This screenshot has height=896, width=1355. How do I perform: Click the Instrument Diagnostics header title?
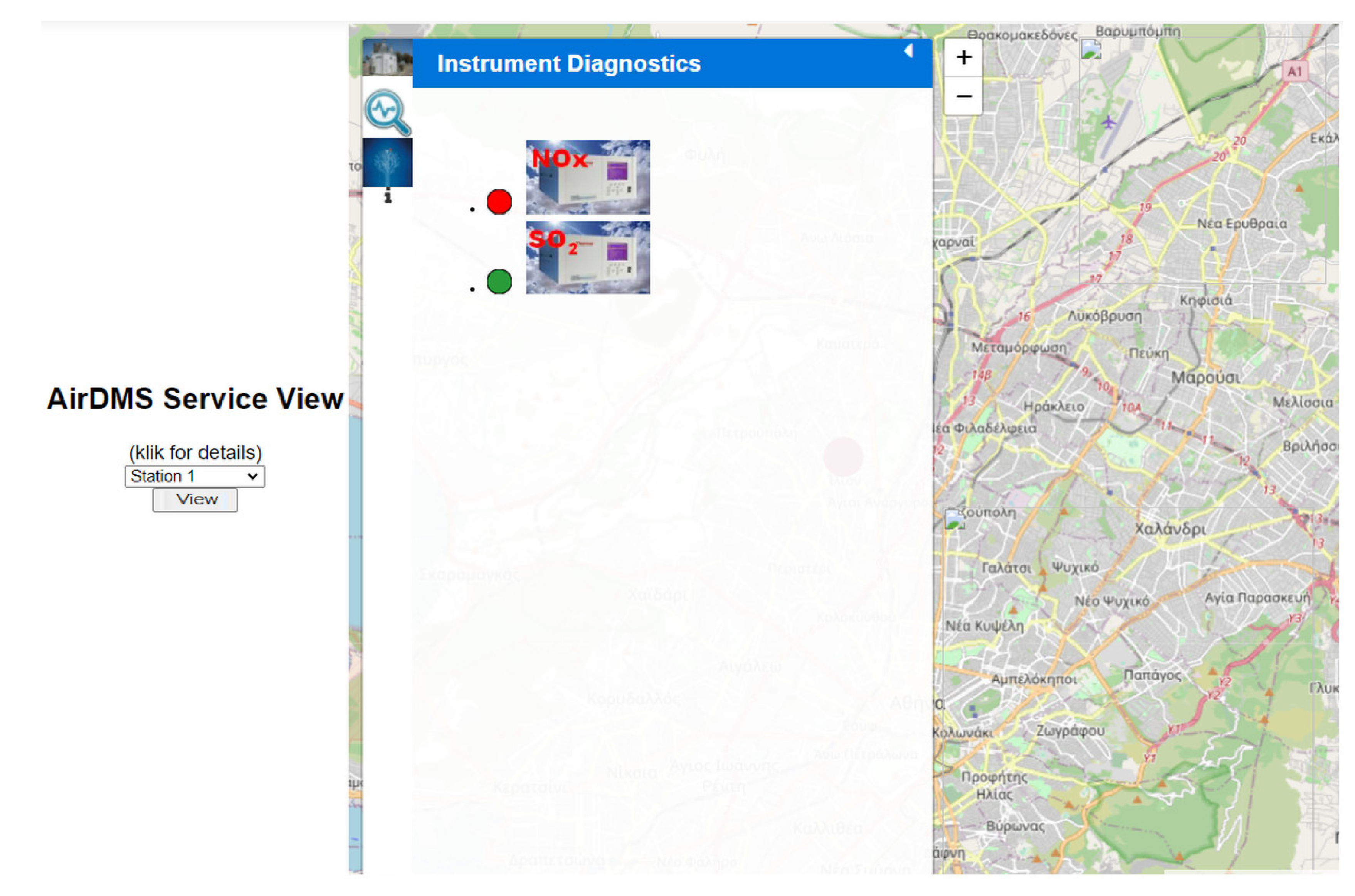tap(569, 64)
